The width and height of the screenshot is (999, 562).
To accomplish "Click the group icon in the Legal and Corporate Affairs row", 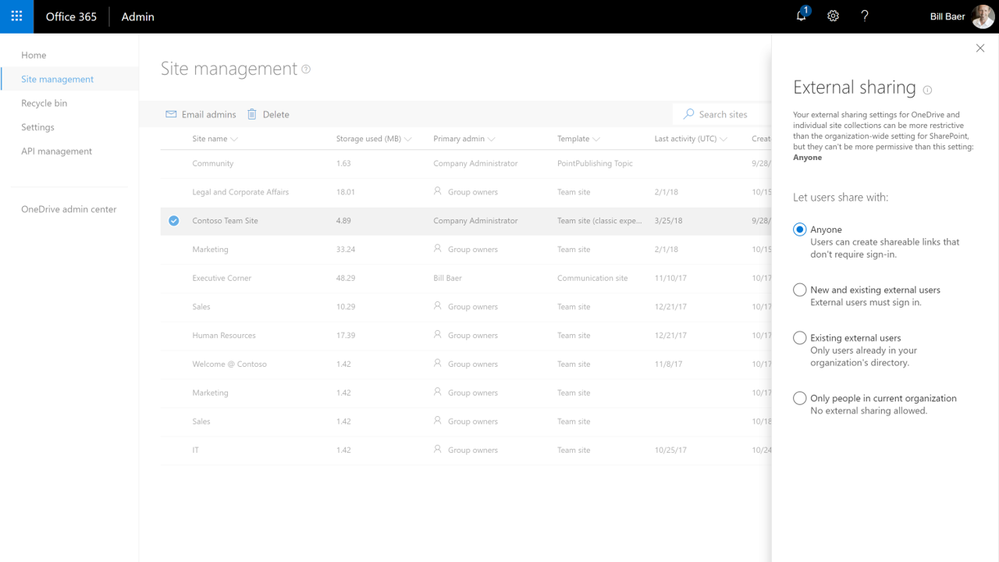I will coord(438,191).
